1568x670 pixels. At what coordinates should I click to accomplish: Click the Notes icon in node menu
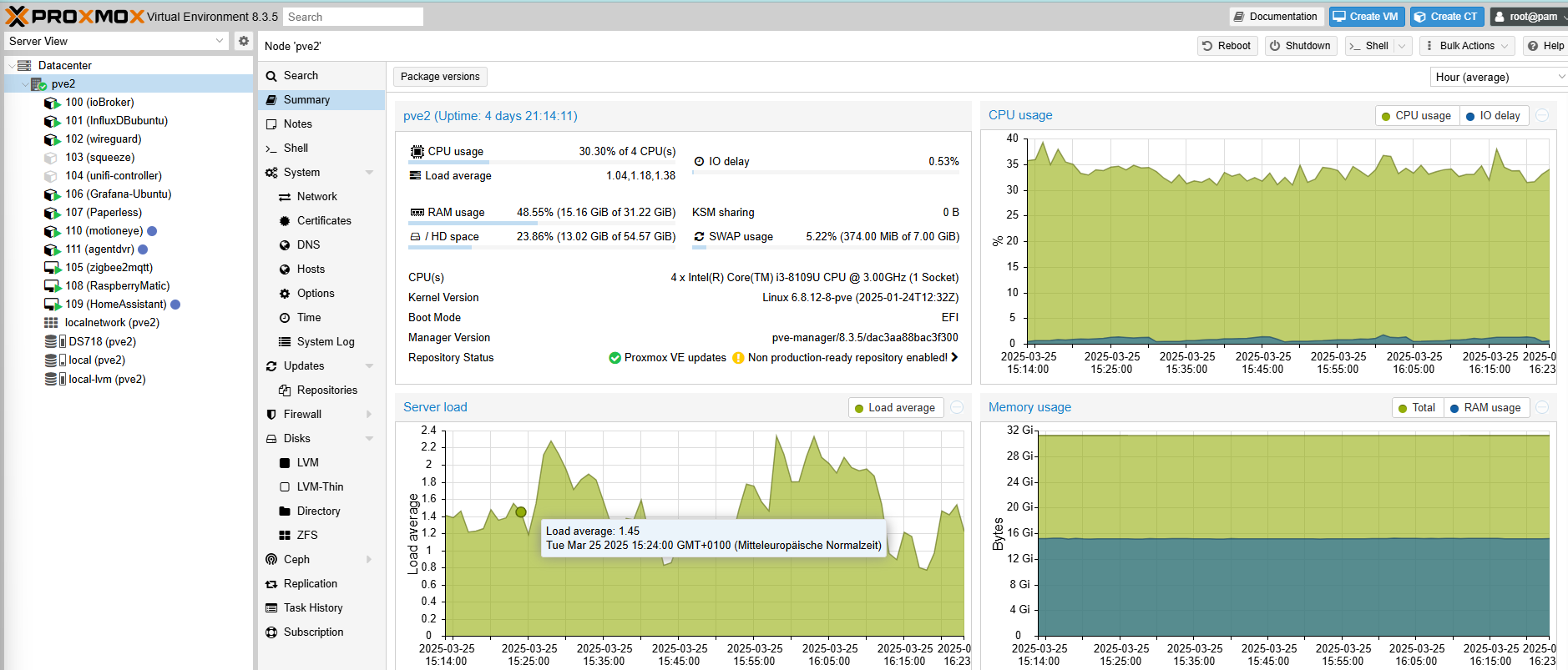tap(271, 124)
